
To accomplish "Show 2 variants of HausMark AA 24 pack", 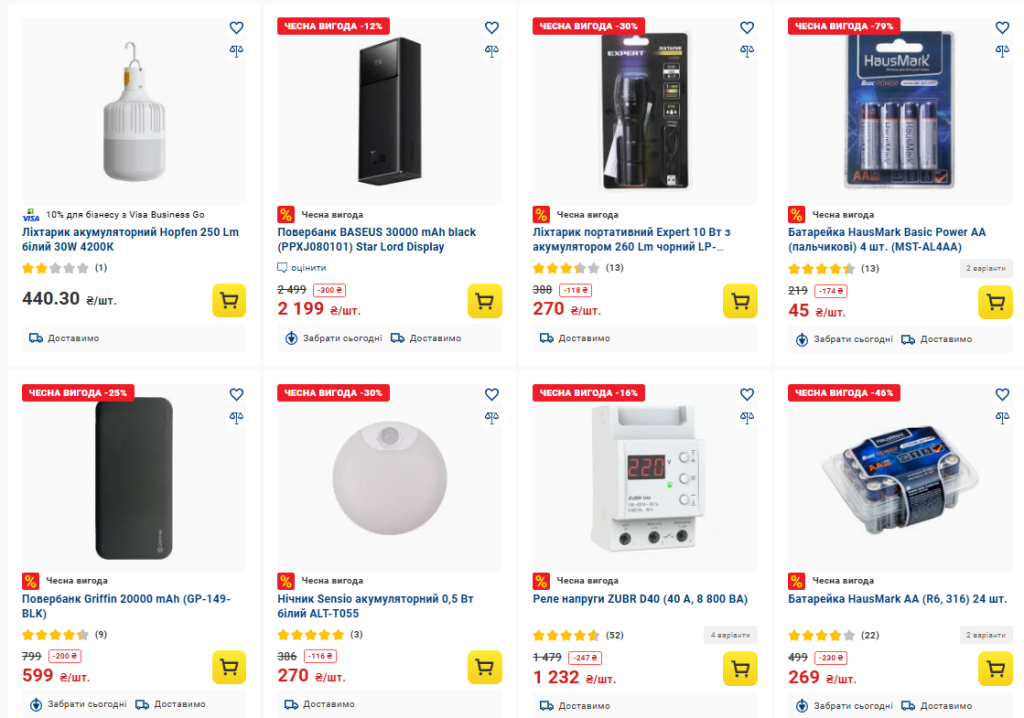I will pyautogui.click(x=987, y=635).
